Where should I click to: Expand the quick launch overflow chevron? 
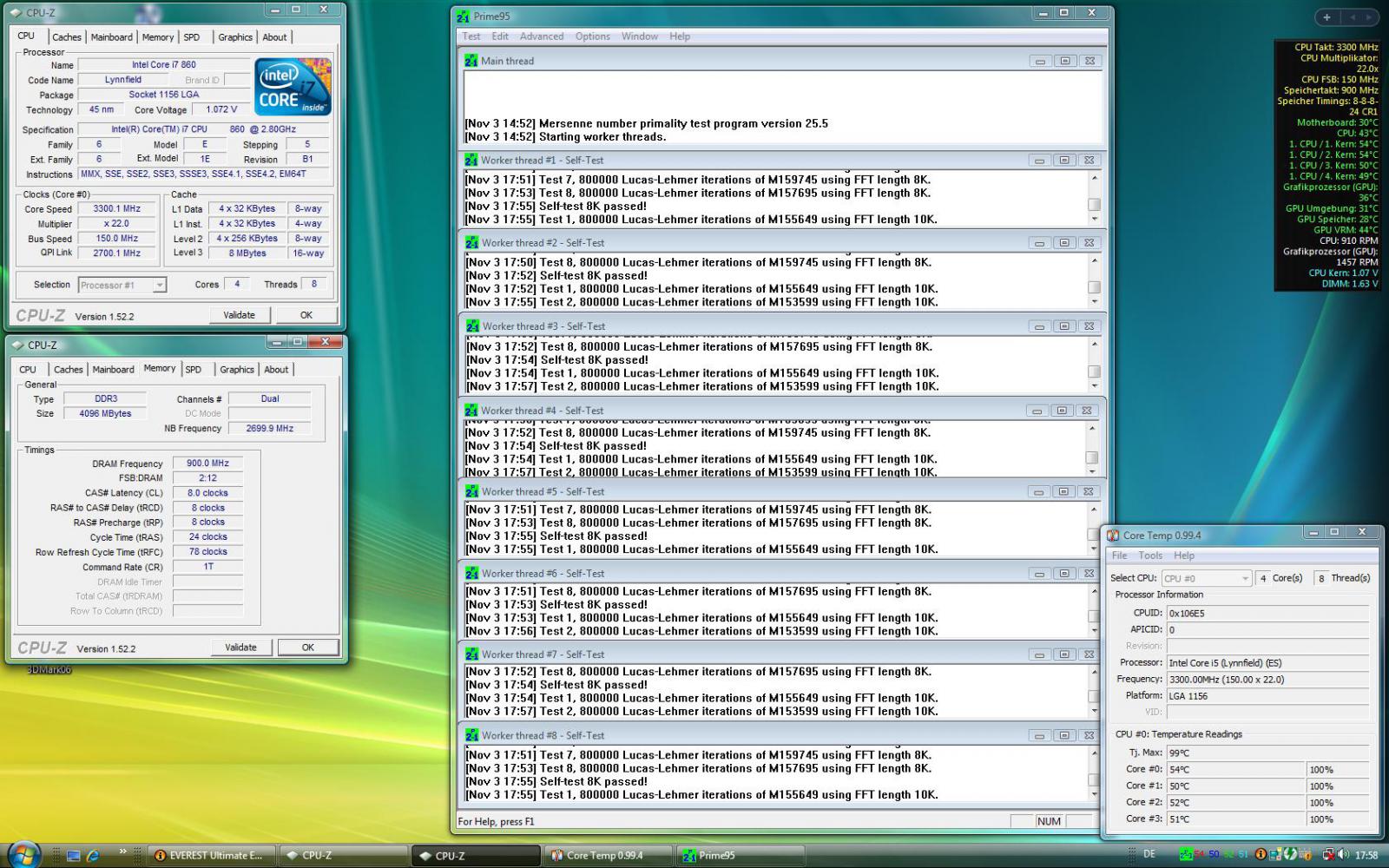click(123, 852)
